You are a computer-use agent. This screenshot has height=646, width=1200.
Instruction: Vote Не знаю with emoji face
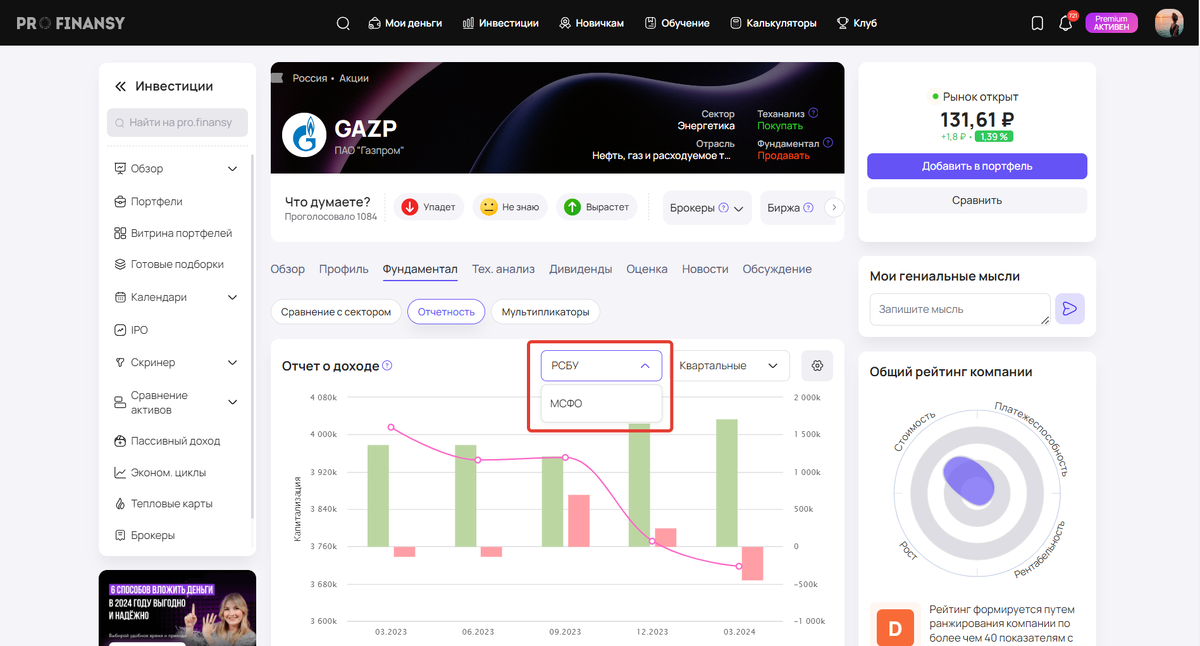tap(510, 207)
